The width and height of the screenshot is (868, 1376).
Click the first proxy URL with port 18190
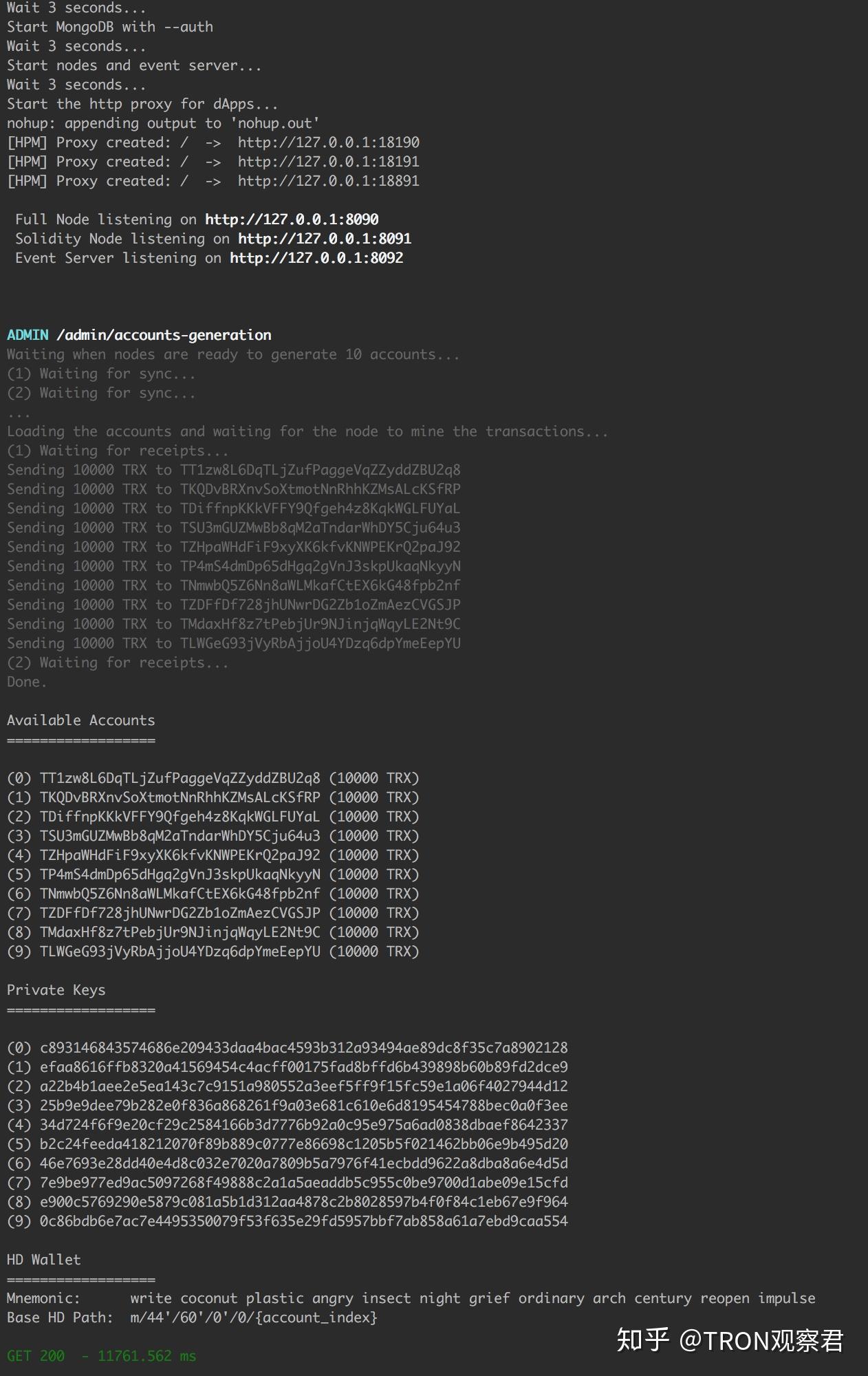coord(328,142)
